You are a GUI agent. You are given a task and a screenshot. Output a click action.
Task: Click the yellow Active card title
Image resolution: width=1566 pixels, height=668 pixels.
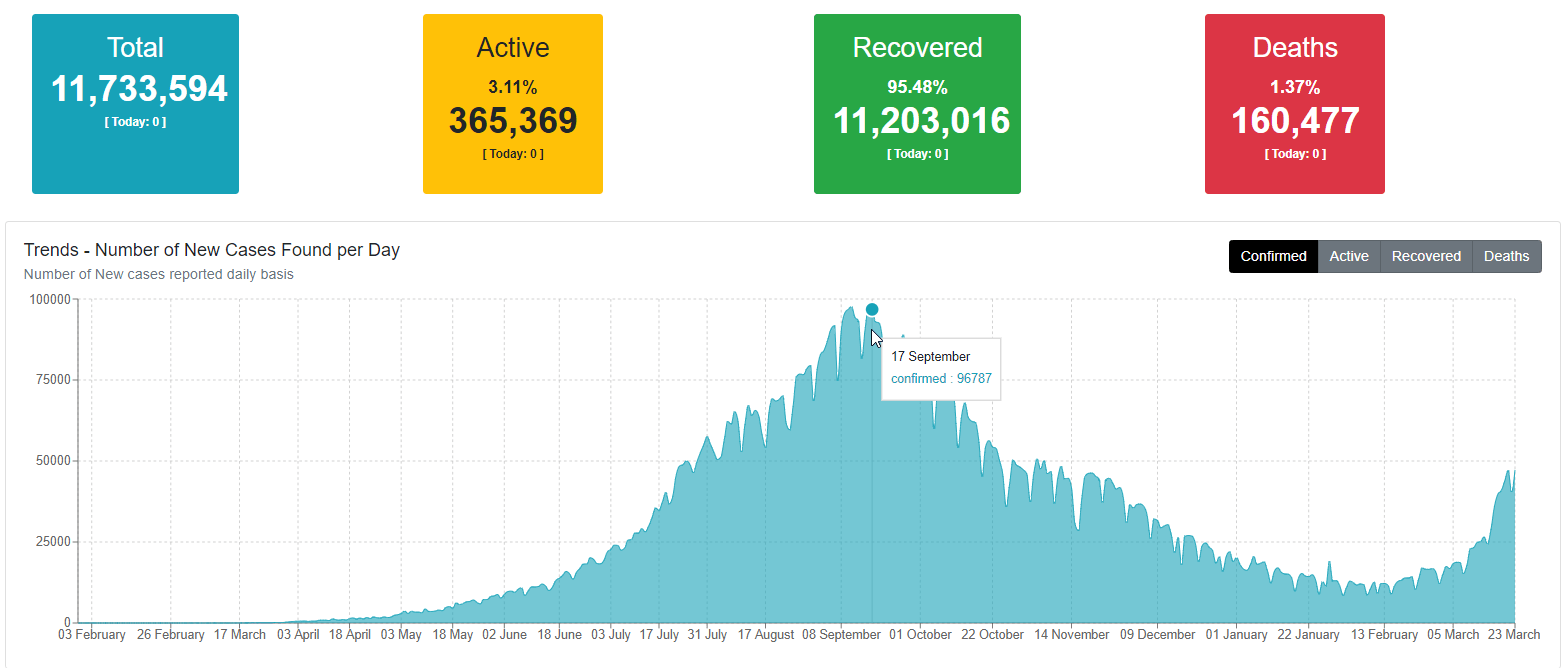point(512,47)
